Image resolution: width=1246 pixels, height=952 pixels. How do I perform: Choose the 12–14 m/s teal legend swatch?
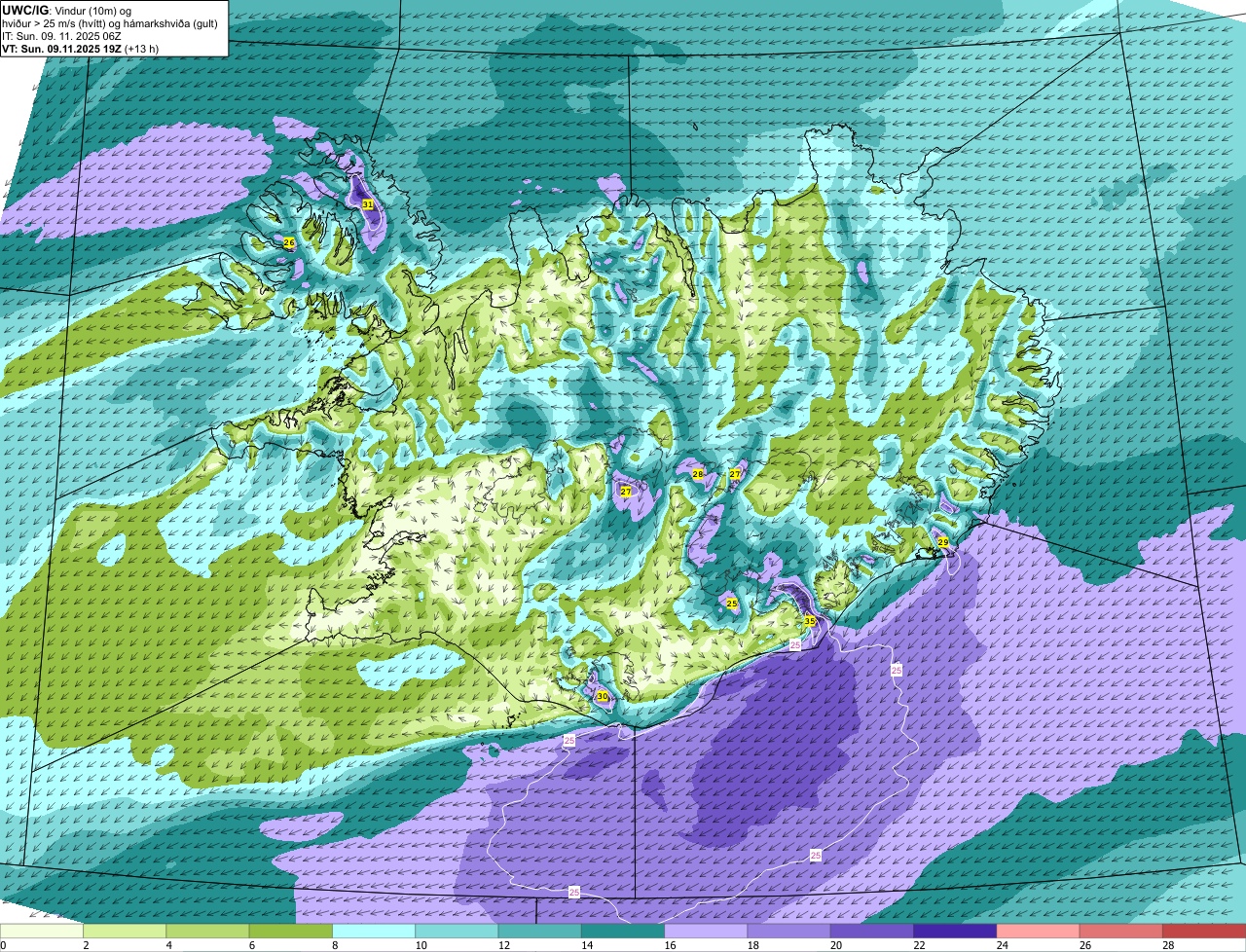pos(540,932)
